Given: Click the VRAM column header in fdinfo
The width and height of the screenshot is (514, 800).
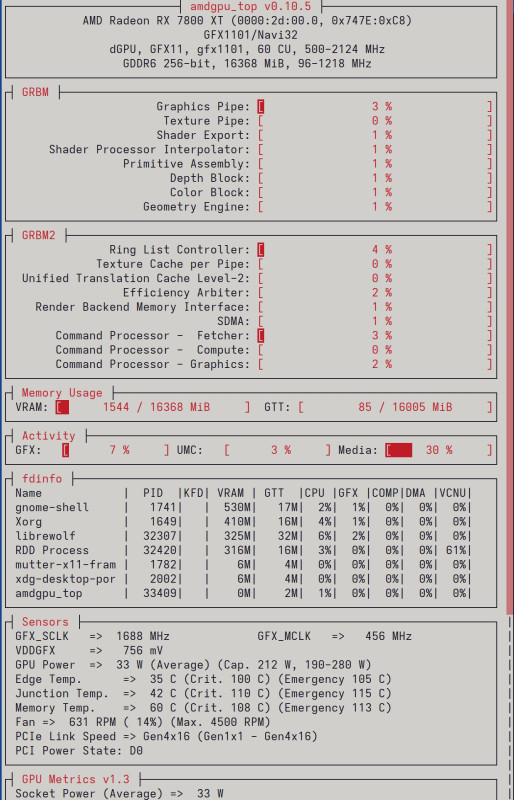Looking at the screenshot, I should pos(230,493).
